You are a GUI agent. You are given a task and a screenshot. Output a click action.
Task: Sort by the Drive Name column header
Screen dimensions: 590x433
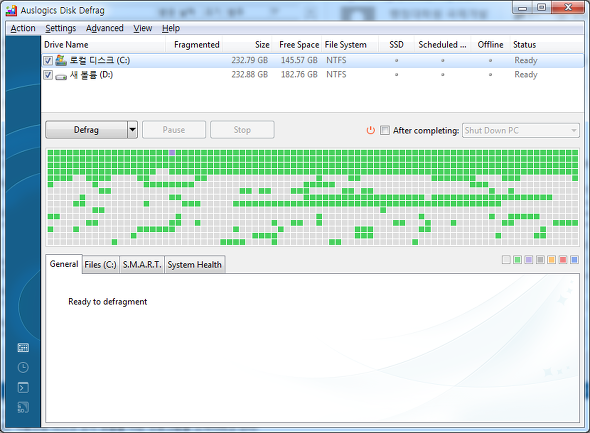tap(103, 45)
